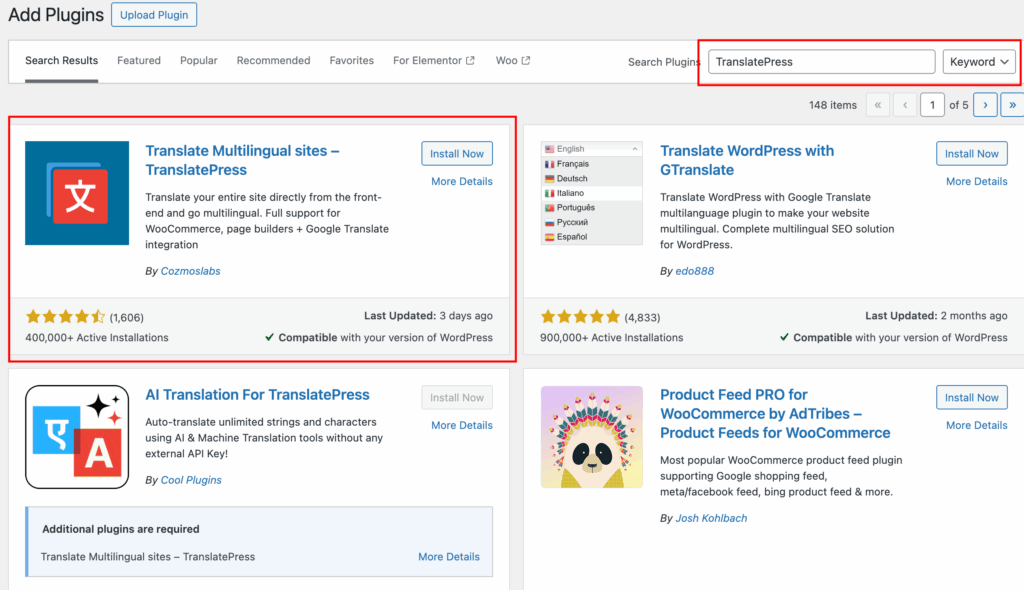Click the external link icon beside For Elementor
1024x590 pixels.
pos(468,60)
